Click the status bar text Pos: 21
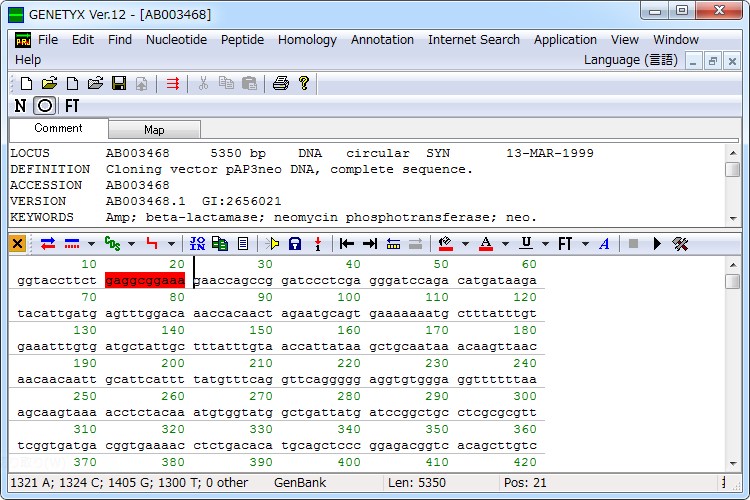The image size is (750, 500). coord(525,483)
